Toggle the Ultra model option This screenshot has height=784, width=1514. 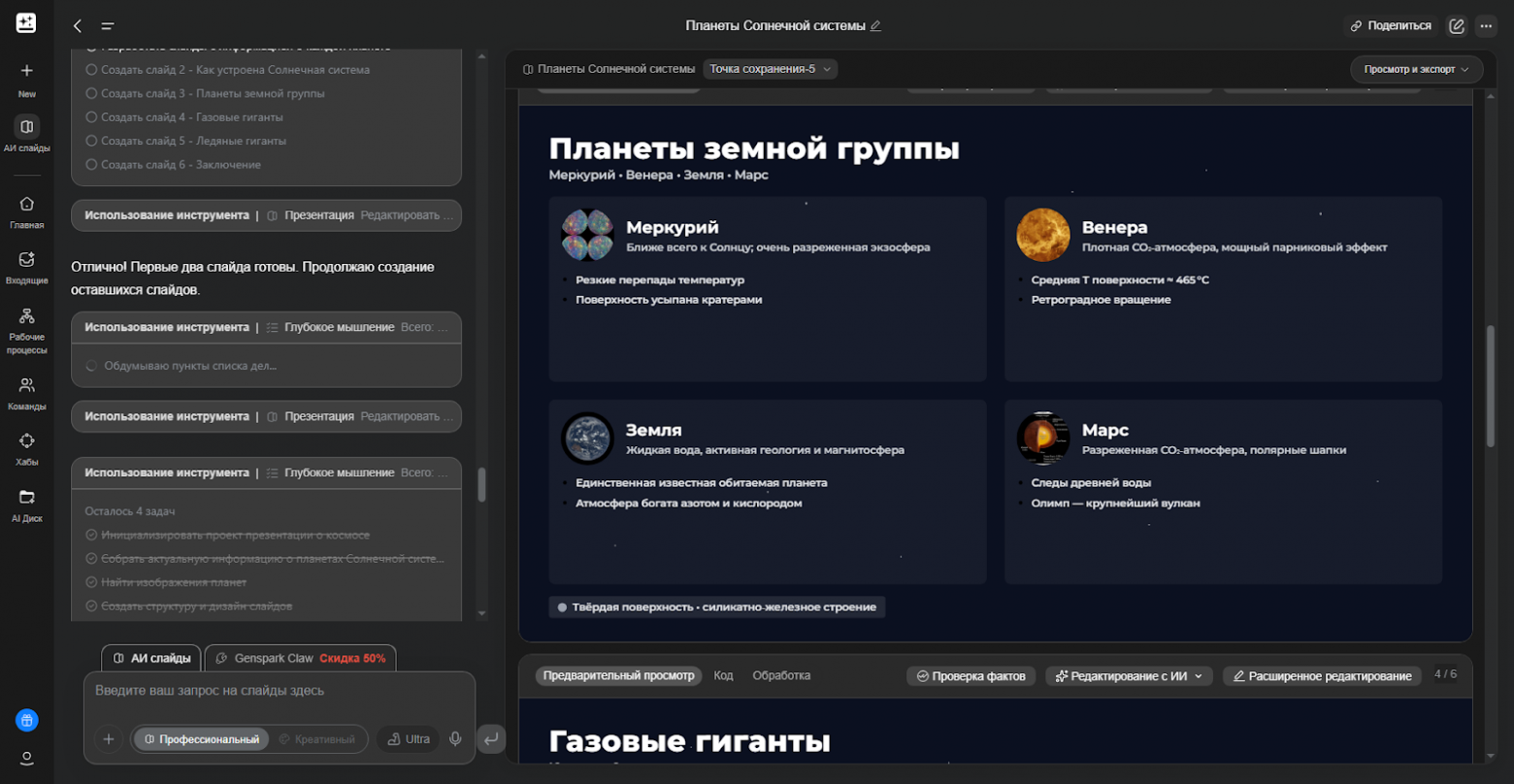(408, 738)
